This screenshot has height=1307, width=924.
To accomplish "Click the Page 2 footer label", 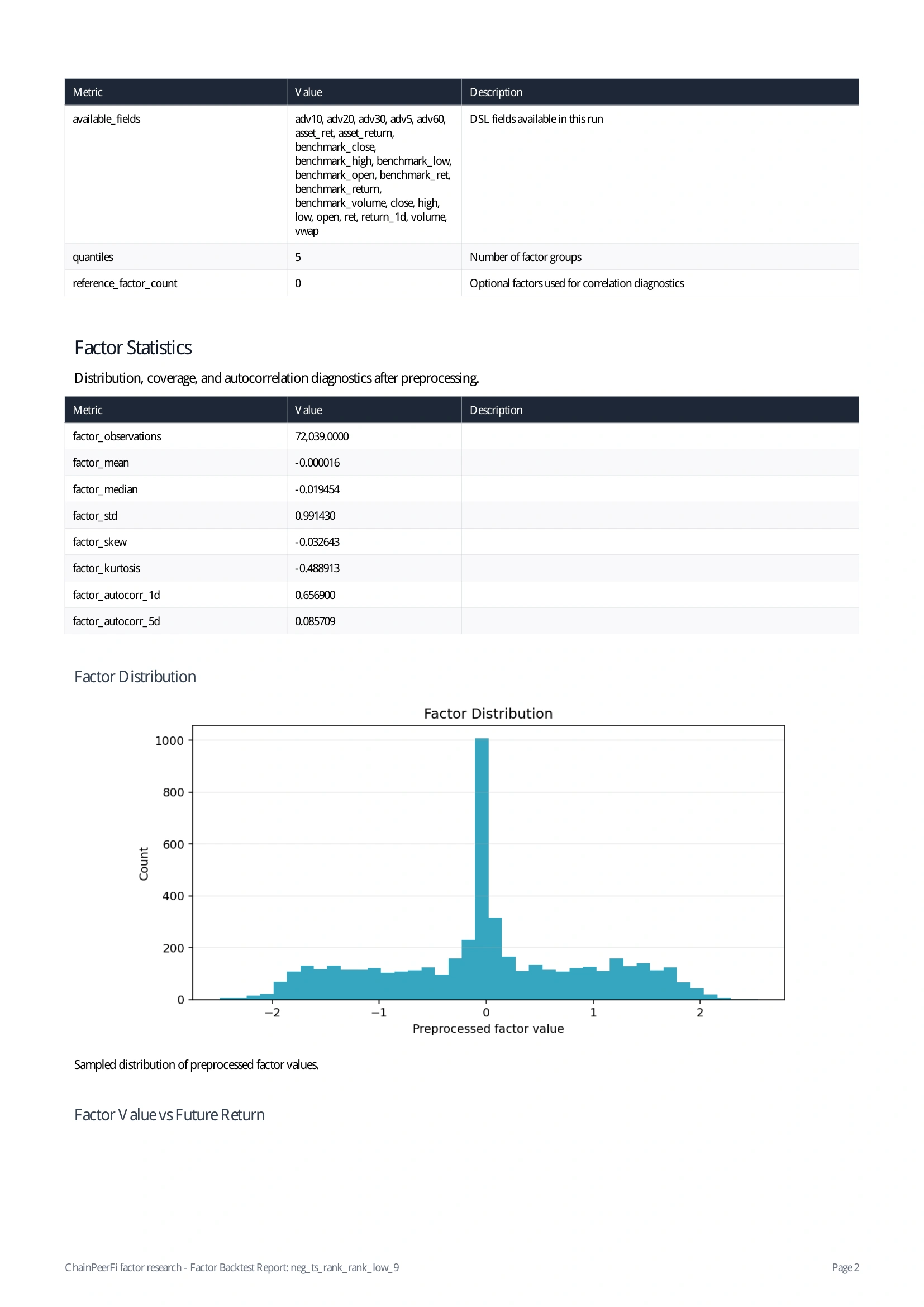I will point(845,1267).
